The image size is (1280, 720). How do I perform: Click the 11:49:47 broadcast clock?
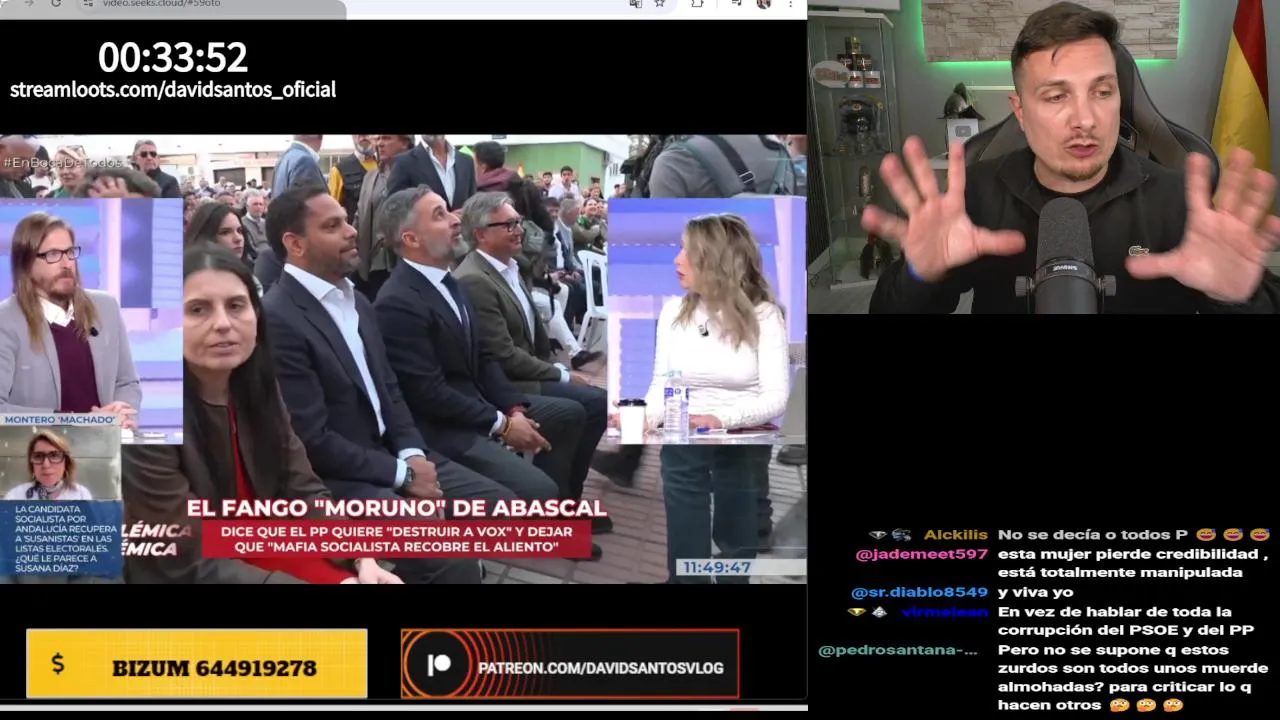click(x=716, y=567)
